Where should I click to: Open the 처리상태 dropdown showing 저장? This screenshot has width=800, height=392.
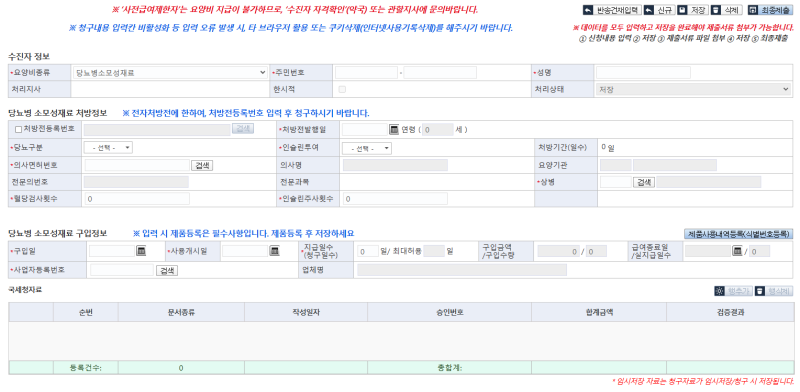point(693,89)
